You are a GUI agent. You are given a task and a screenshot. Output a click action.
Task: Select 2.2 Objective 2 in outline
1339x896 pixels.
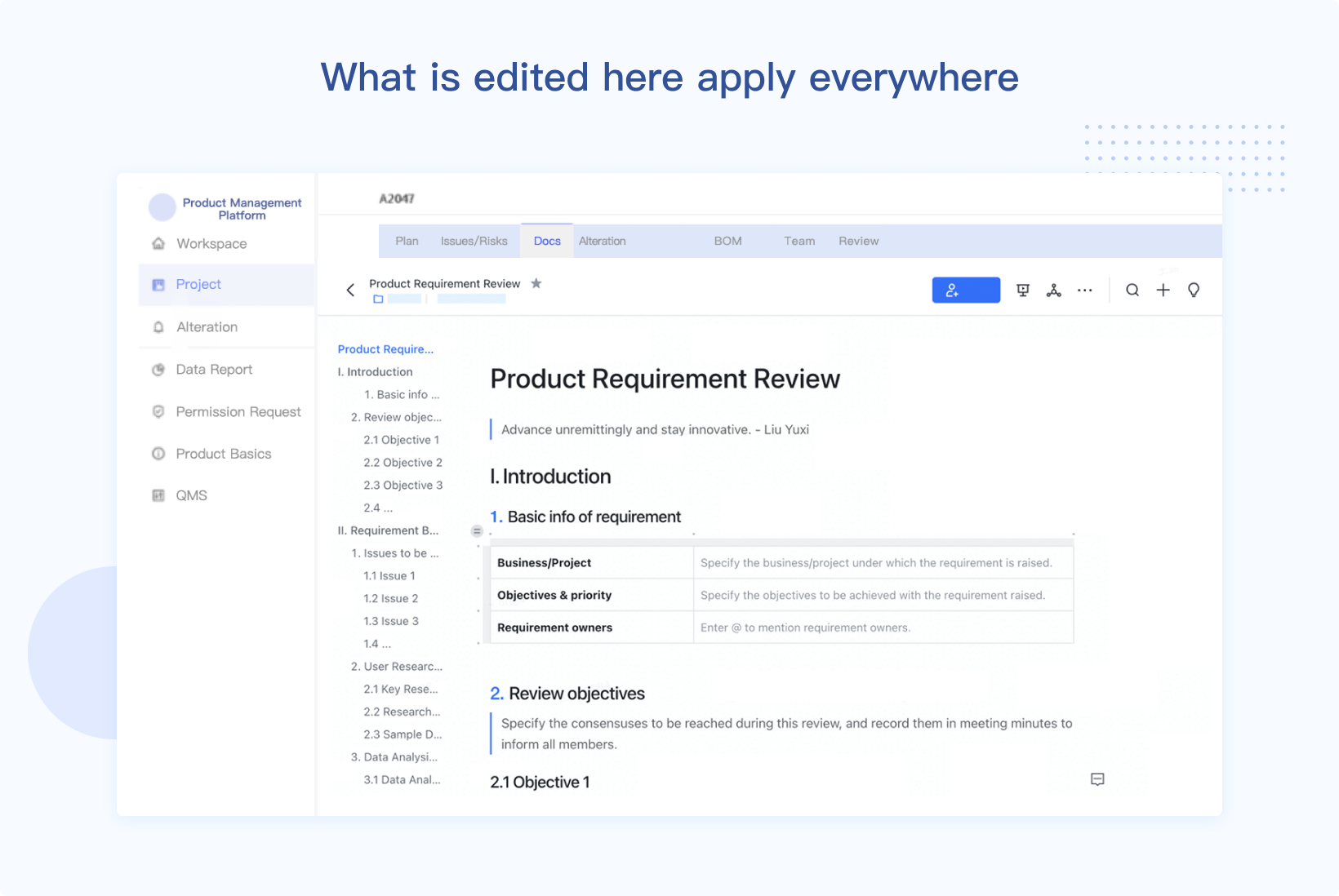pos(403,462)
